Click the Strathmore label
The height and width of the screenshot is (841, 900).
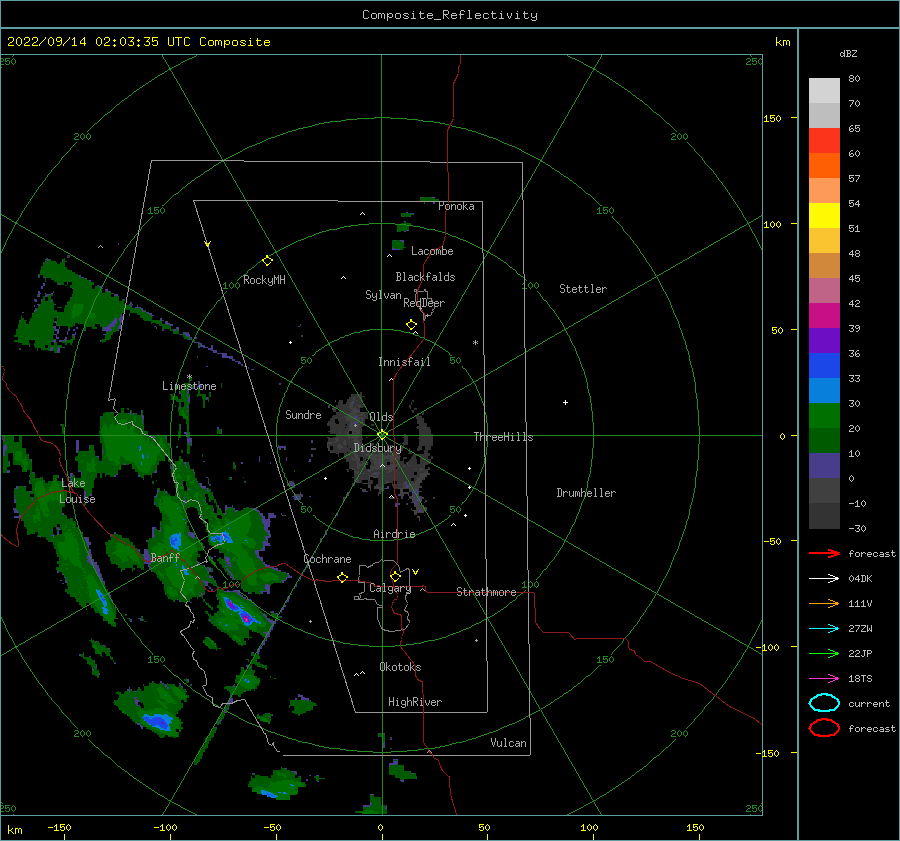486,592
